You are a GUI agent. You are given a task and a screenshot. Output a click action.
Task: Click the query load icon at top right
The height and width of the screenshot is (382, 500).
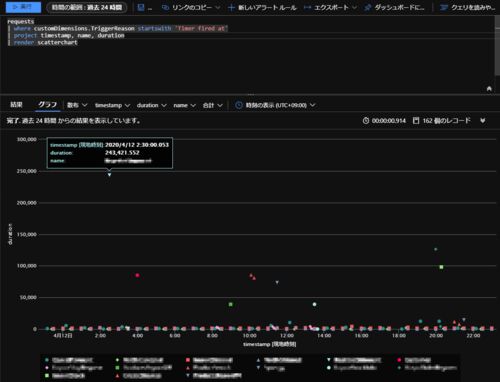point(443,7)
